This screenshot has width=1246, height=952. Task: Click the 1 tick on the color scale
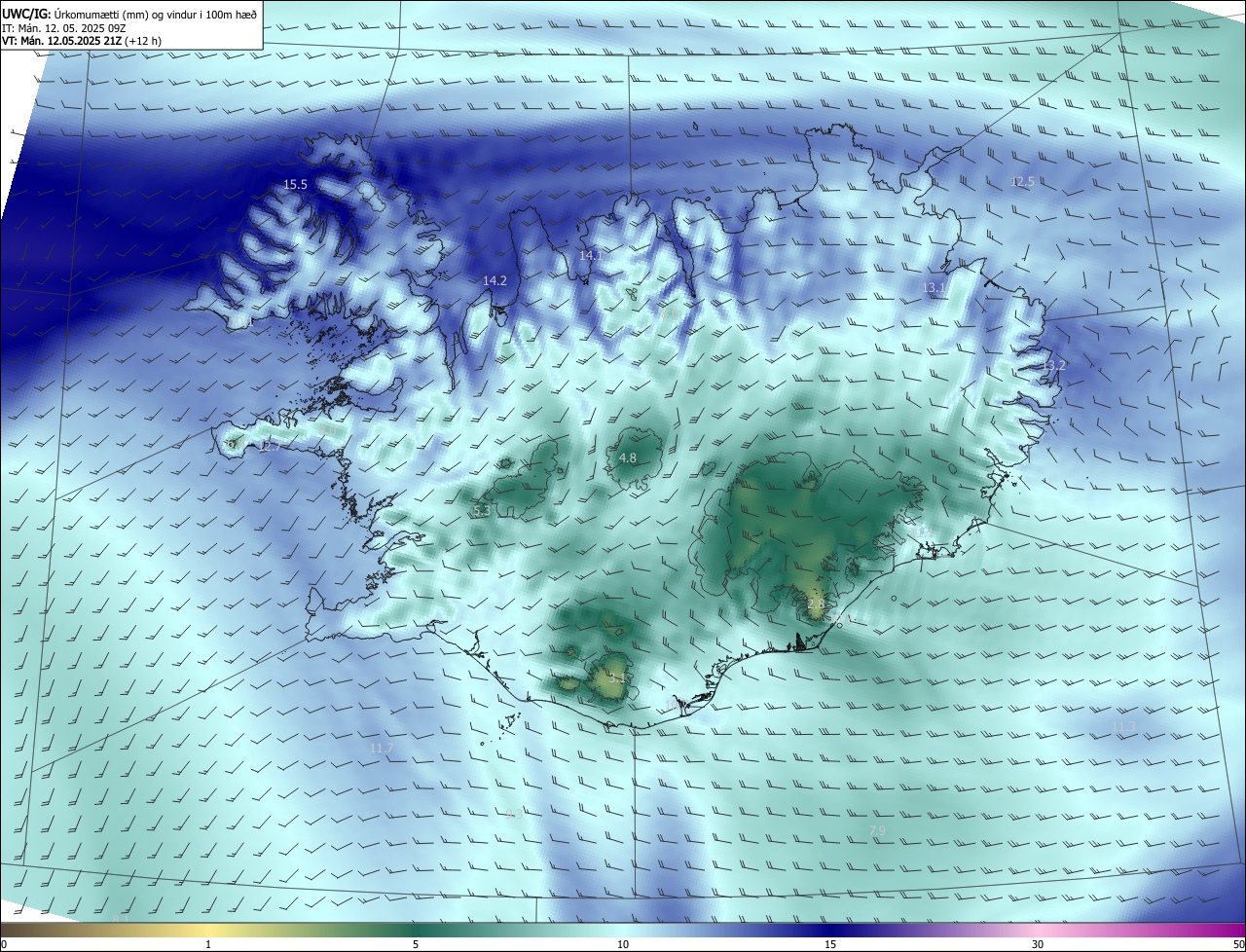pyautogui.click(x=208, y=944)
